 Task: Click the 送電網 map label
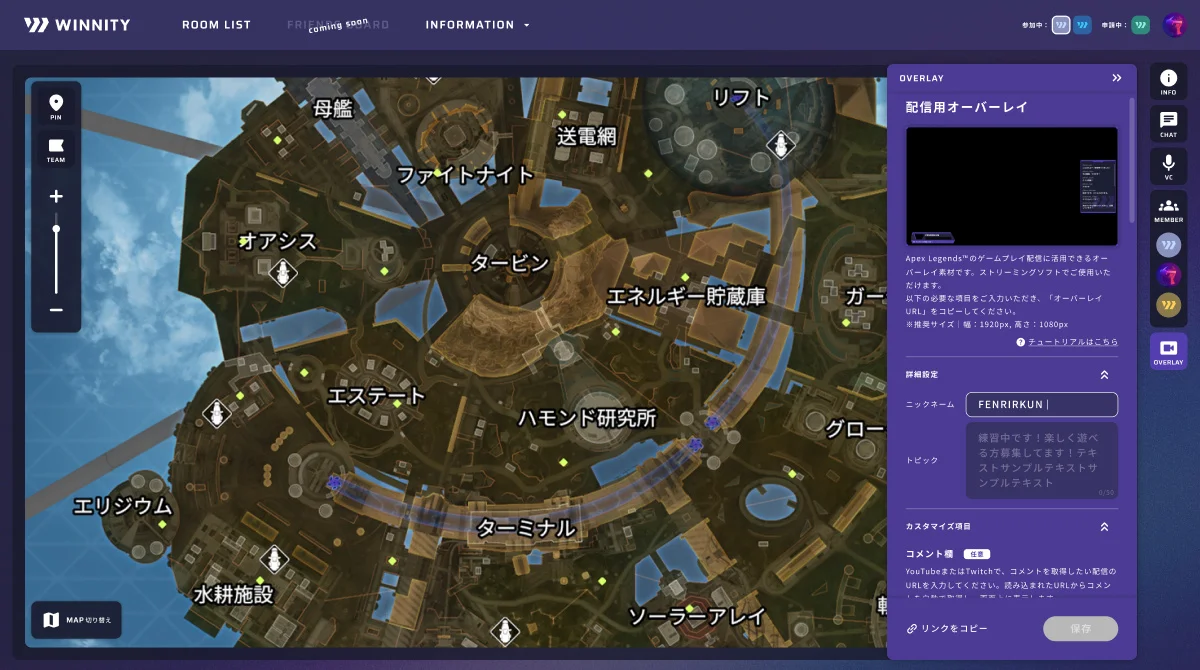click(587, 136)
